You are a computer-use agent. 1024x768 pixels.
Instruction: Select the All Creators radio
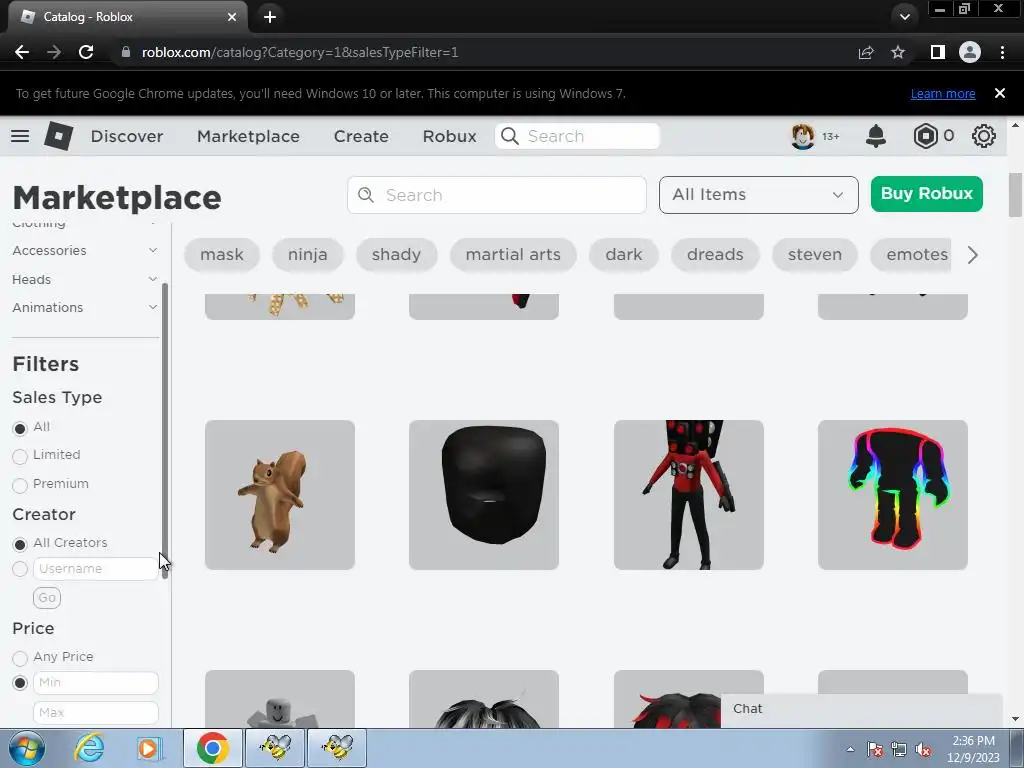[x=20, y=543]
